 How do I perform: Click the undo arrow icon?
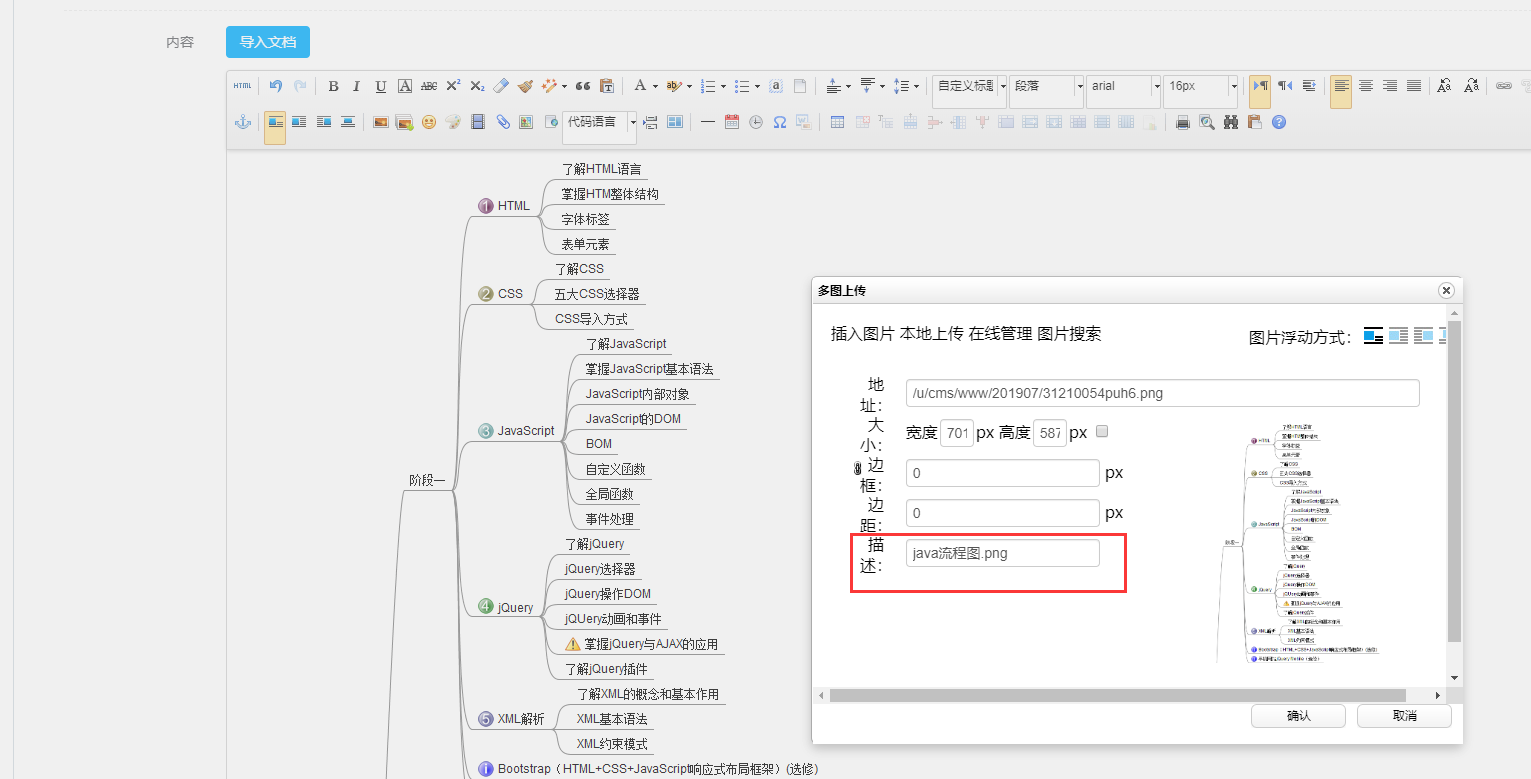click(276, 87)
